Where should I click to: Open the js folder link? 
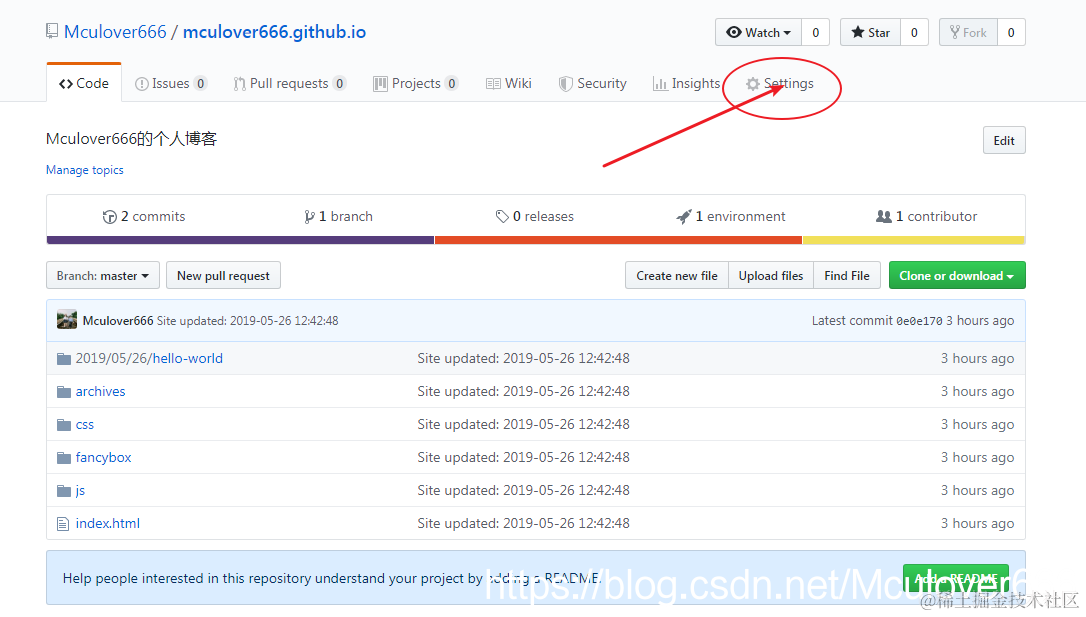(x=80, y=491)
